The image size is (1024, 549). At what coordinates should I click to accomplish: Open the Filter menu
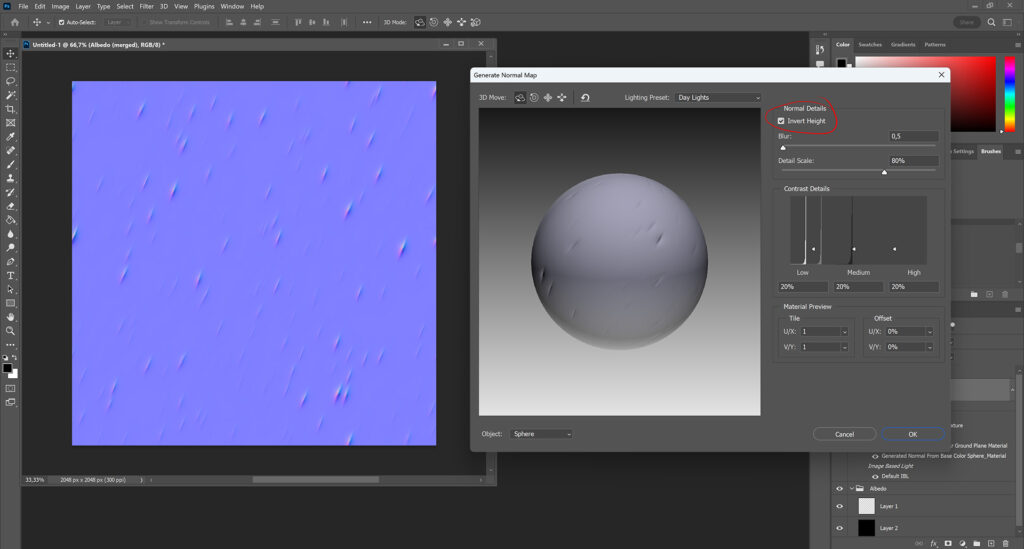pos(147,6)
